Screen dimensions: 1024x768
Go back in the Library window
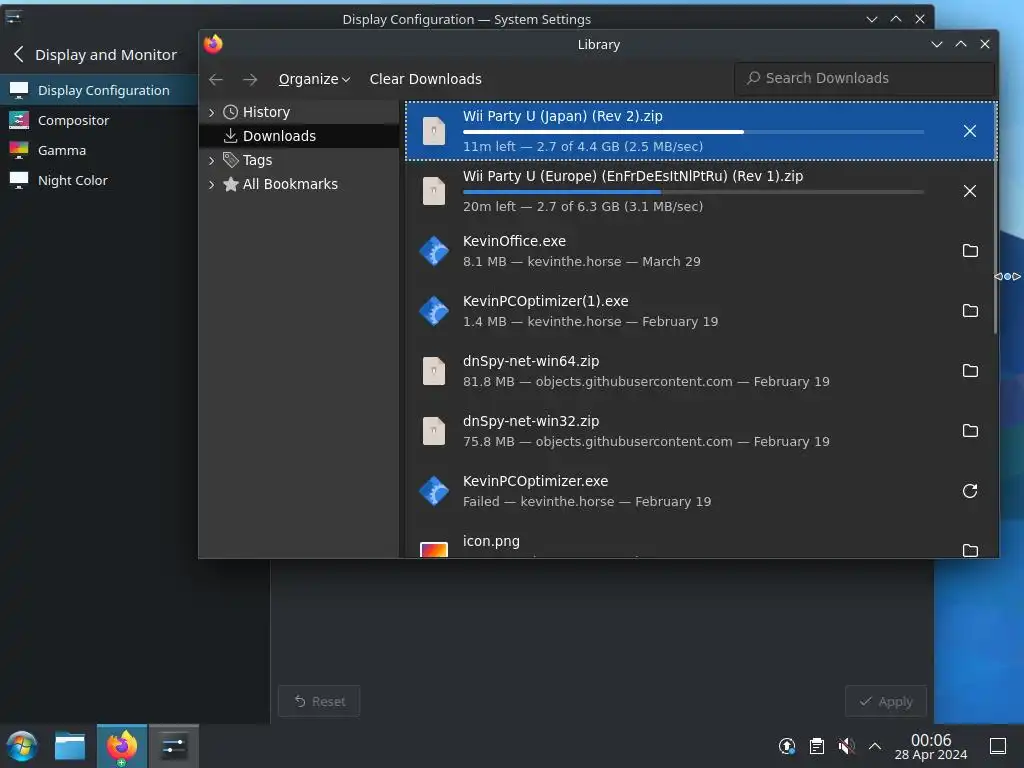(216, 80)
